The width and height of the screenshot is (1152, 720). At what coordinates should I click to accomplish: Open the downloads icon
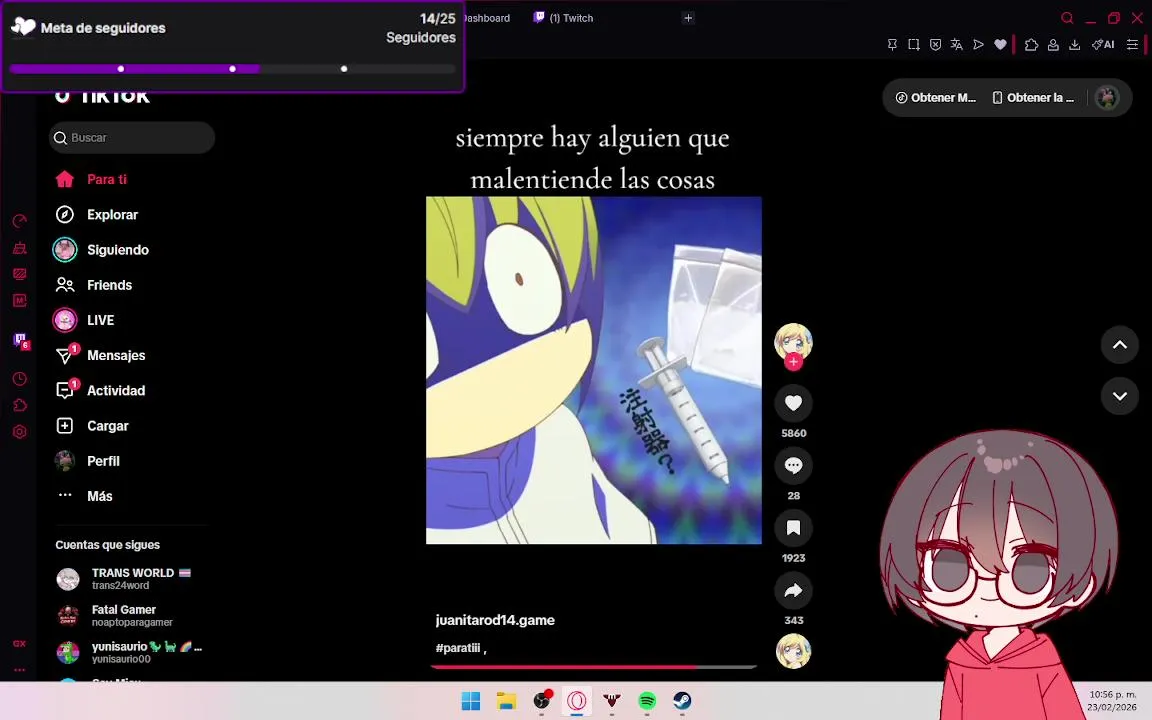[1074, 45]
